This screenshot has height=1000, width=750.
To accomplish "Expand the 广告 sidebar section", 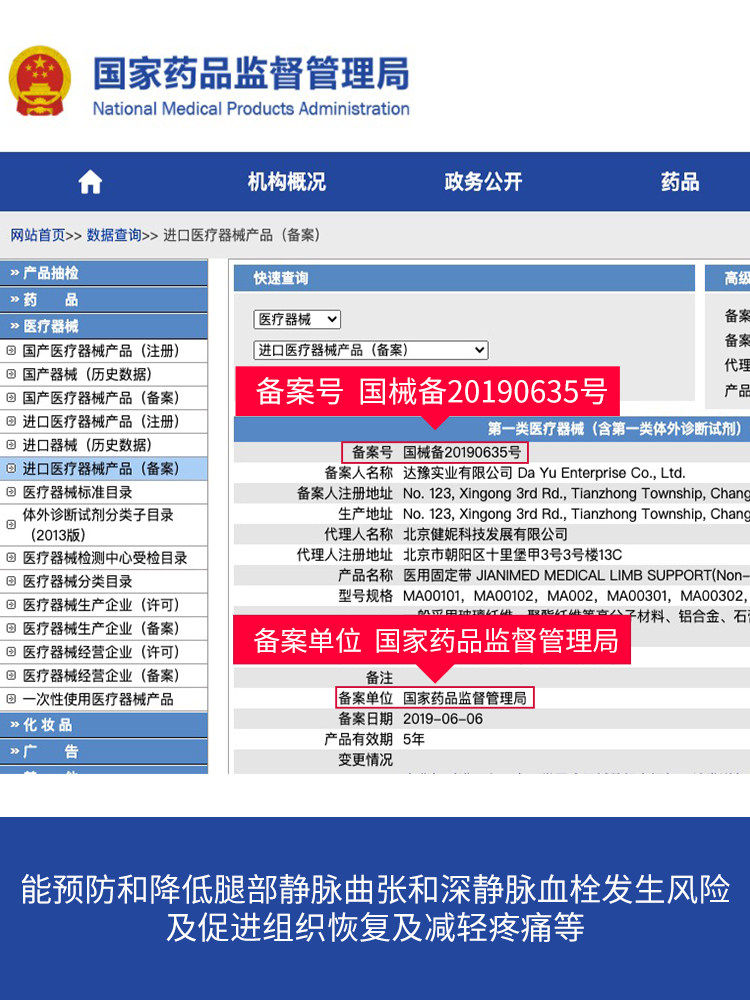I will [103, 751].
